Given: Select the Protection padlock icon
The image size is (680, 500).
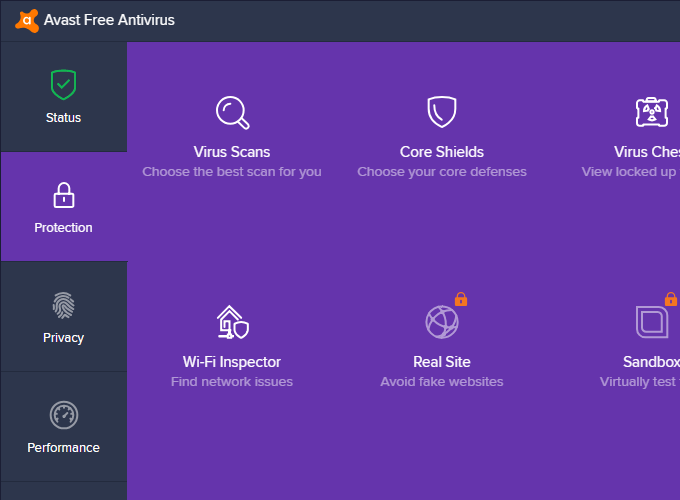Looking at the screenshot, I should click(x=64, y=195).
